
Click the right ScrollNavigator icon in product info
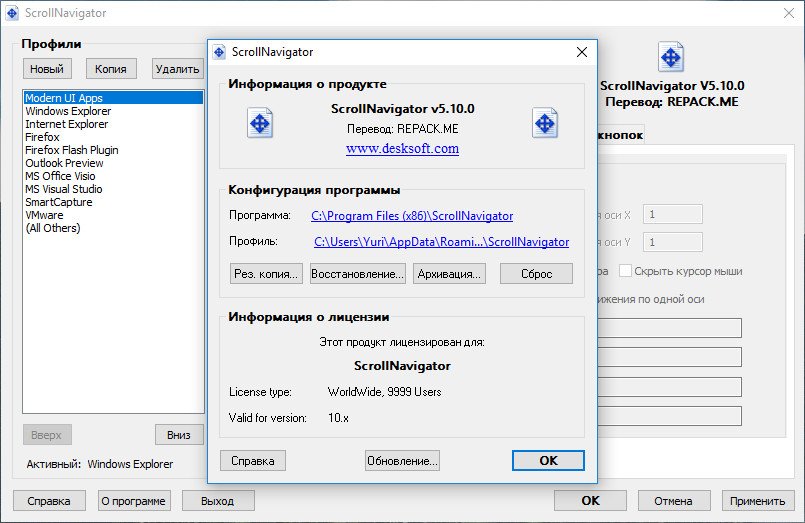[x=545, y=123]
